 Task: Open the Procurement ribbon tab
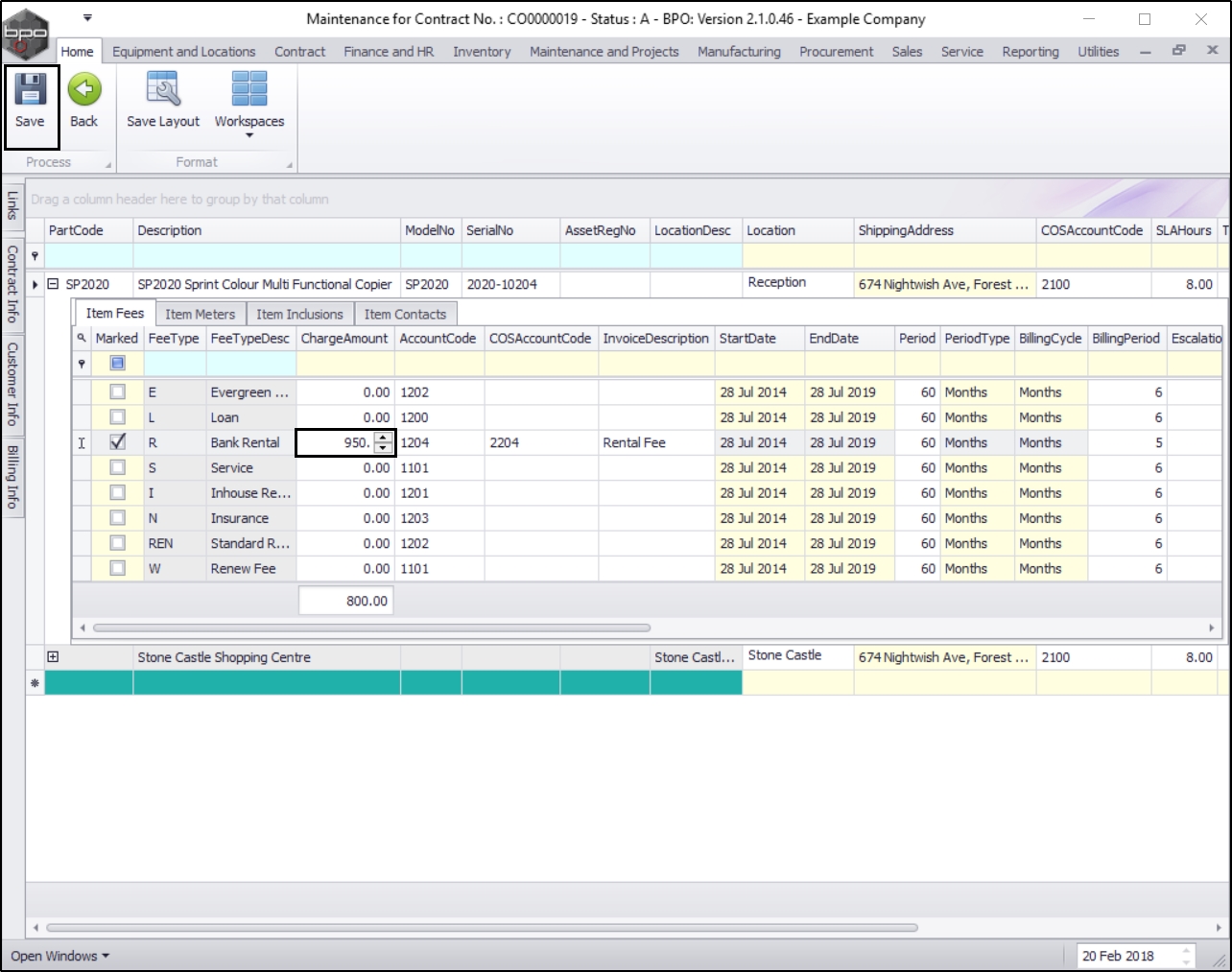pyautogui.click(x=837, y=52)
